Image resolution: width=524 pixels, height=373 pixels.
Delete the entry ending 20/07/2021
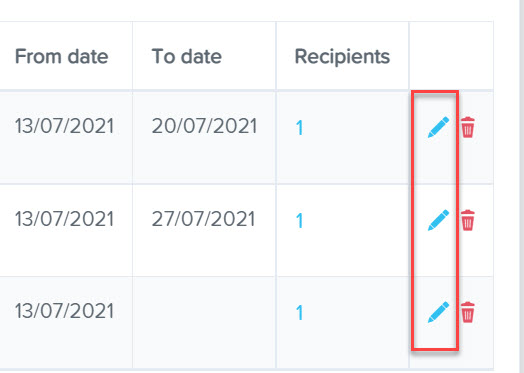click(468, 127)
